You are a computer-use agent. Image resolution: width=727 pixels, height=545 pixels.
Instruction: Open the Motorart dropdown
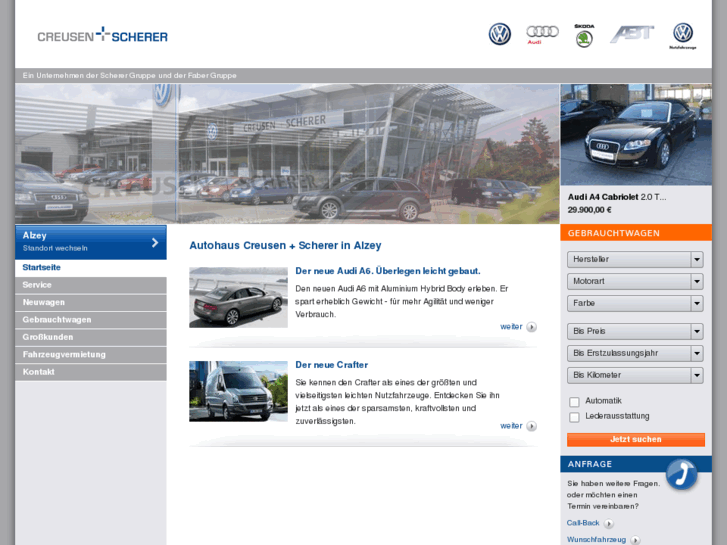pyautogui.click(x=635, y=281)
